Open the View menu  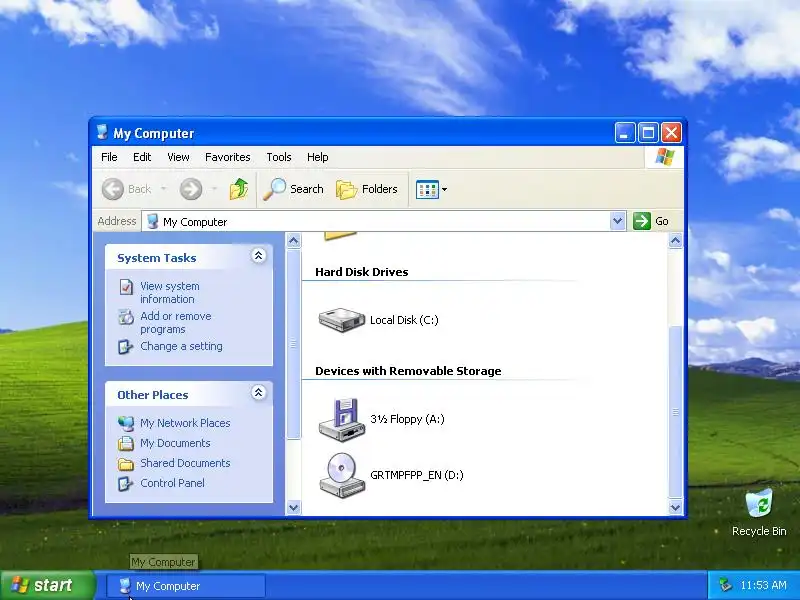[178, 157]
